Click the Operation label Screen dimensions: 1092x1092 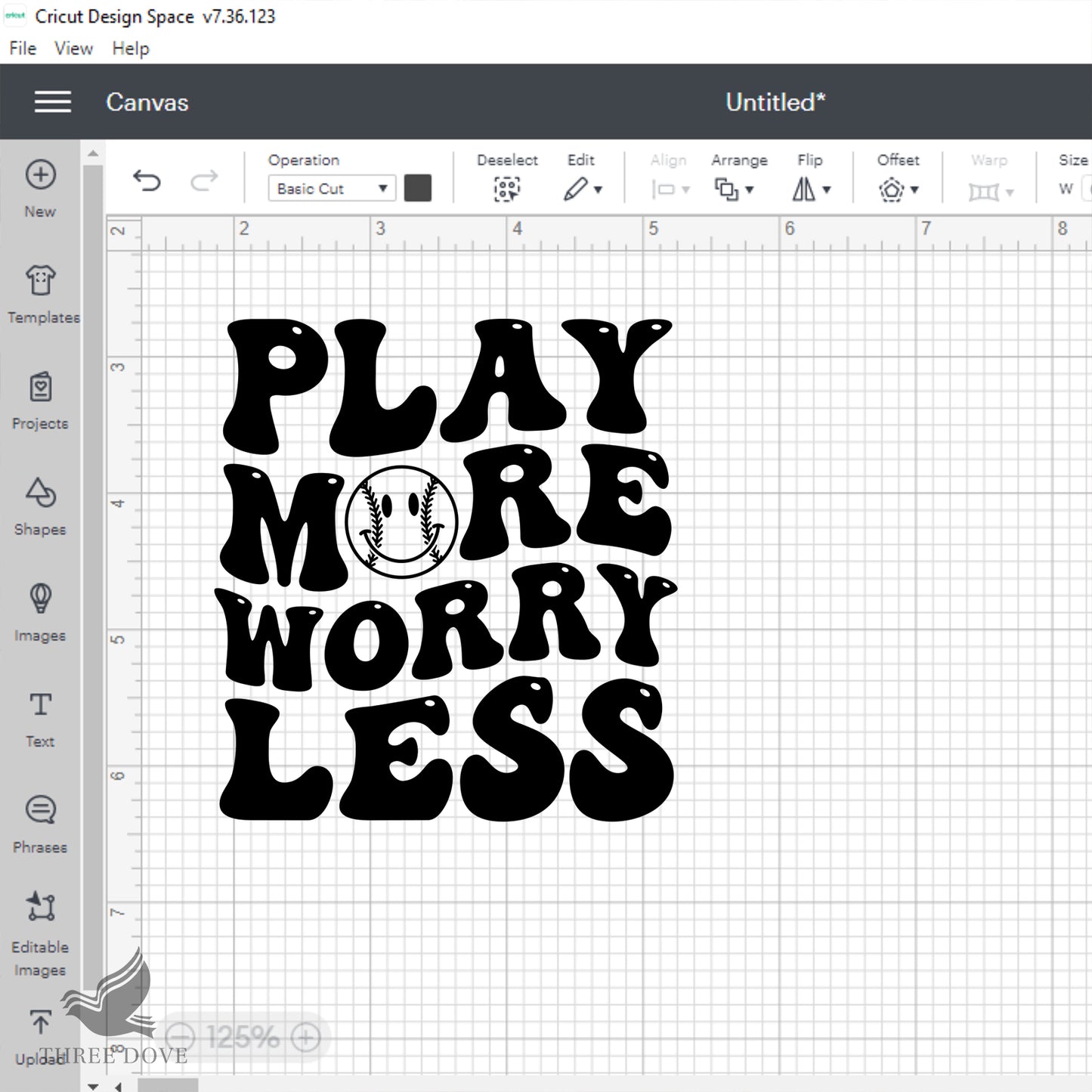(304, 160)
